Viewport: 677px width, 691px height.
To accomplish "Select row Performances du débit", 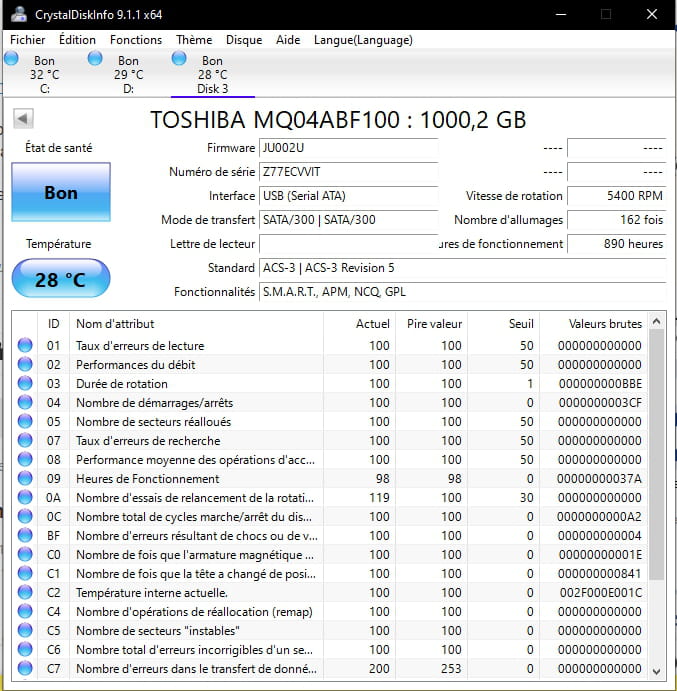I will click(330, 364).
